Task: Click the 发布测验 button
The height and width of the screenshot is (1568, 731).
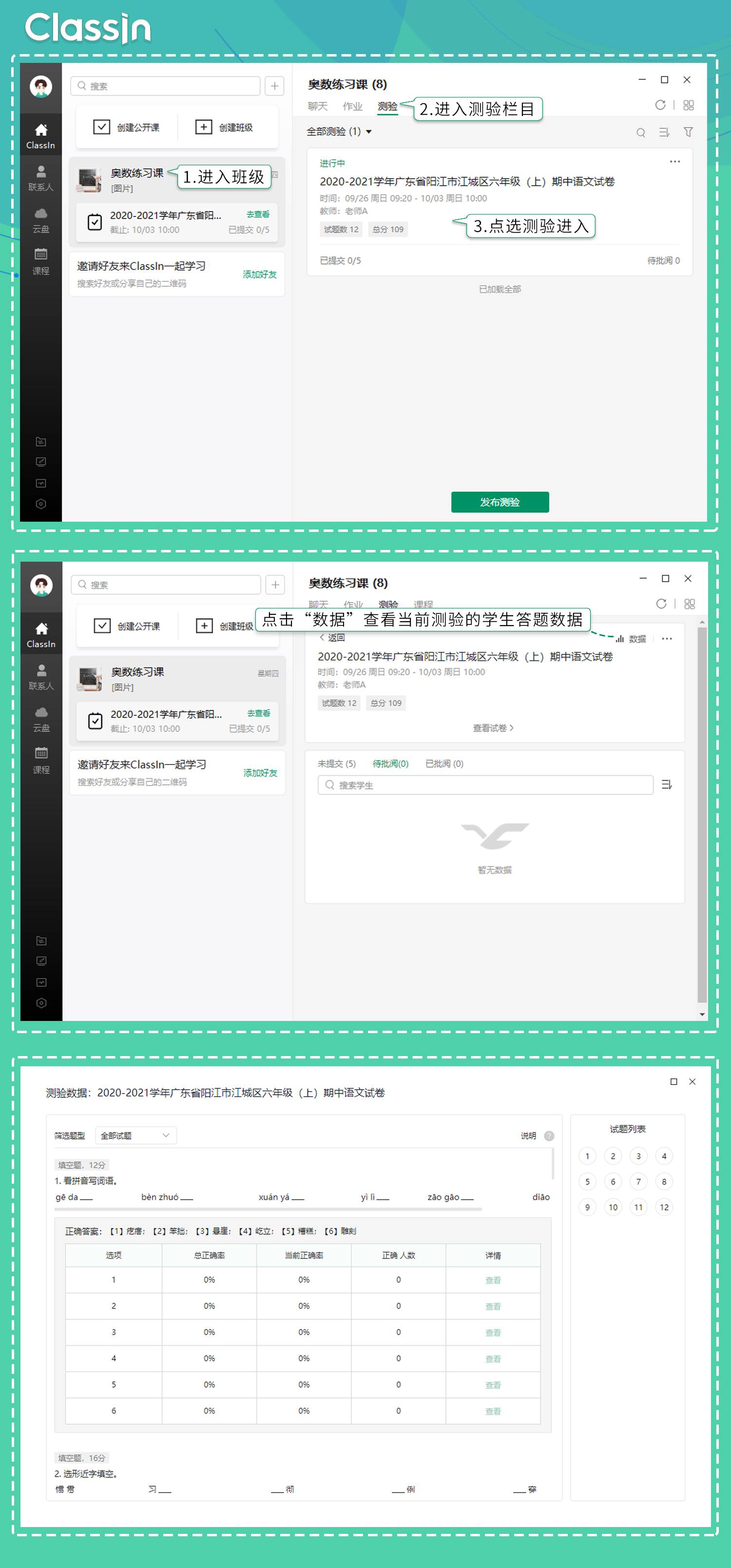Action: tap(500, 502)
